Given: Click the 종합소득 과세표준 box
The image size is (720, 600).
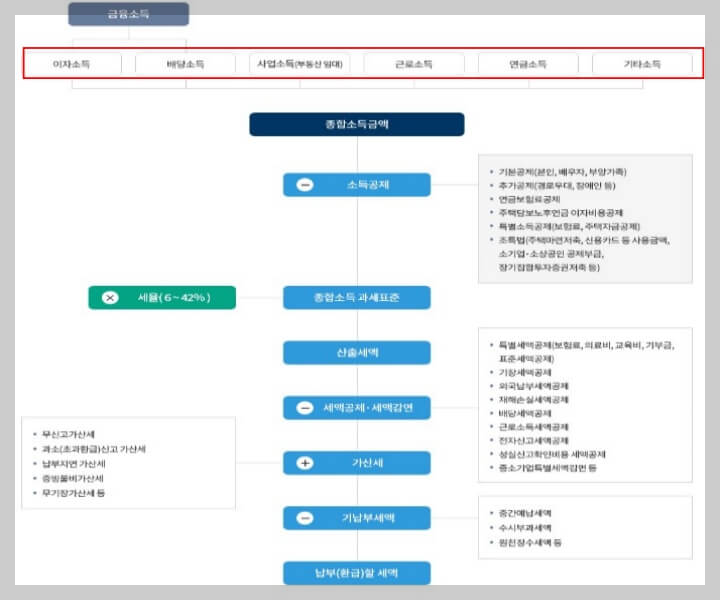Looking at the screenshot, I should pyautogui.click(x=357, y=297).
